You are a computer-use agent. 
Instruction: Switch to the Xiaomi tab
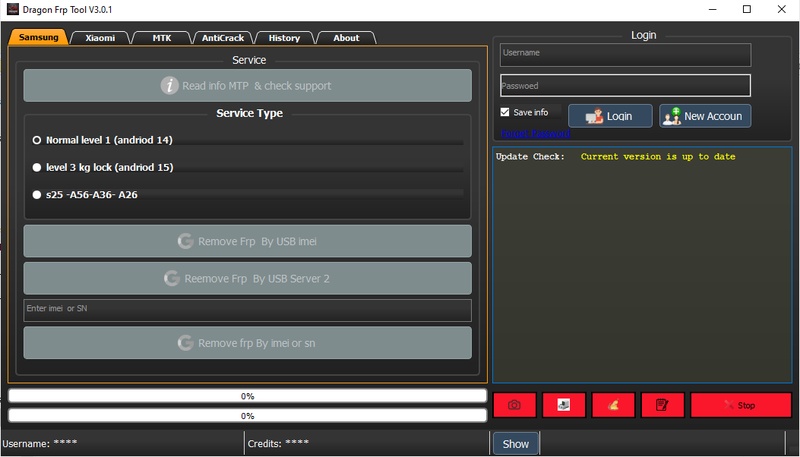[99, 38]
